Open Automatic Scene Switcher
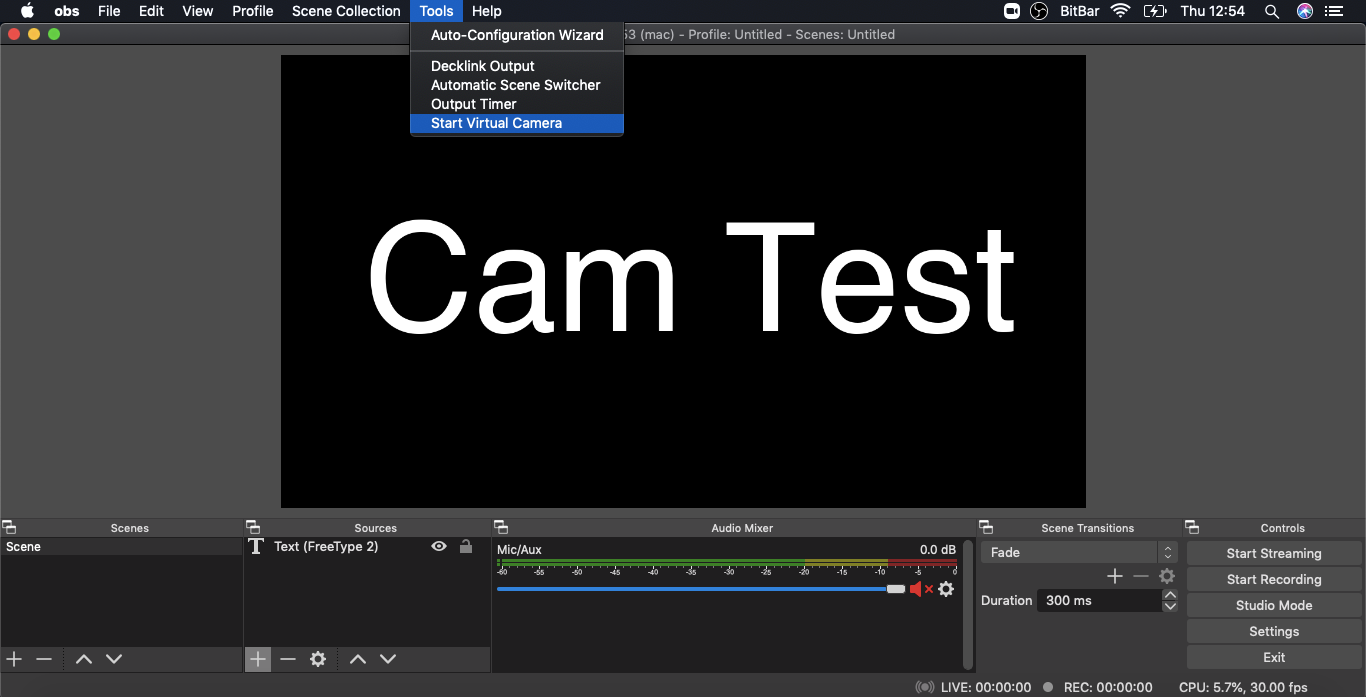Viewport: 1366px width, 697px height. [517, 85]
